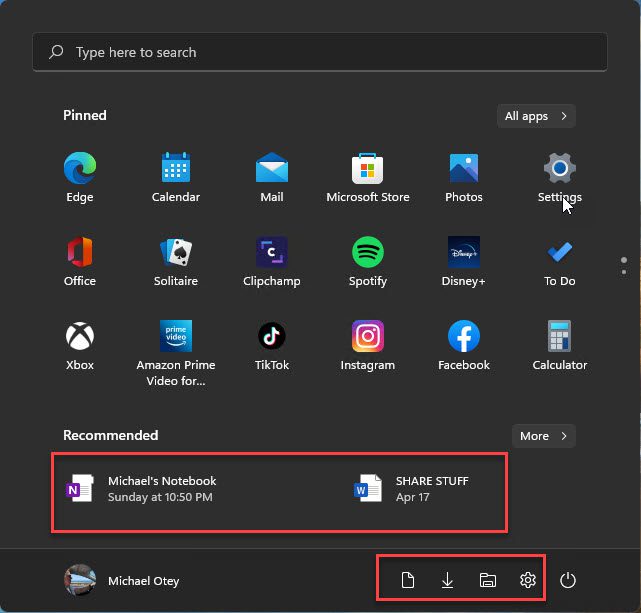Launch the Mail app

pyautogui.click(x=272, y=177)
